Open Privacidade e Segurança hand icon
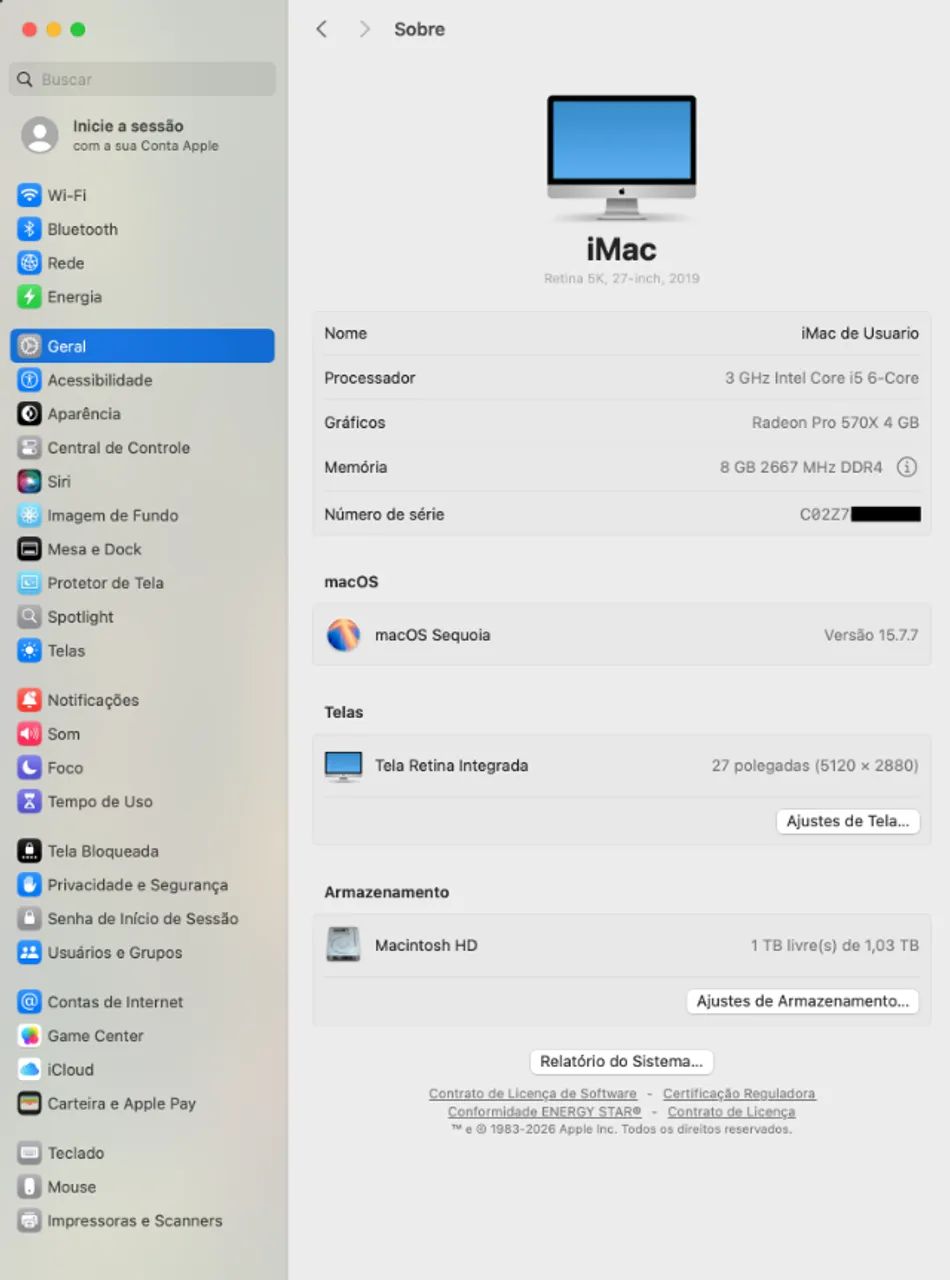Screen dimensions: 950x1280 pyautogui.click(x=30, y=885)
